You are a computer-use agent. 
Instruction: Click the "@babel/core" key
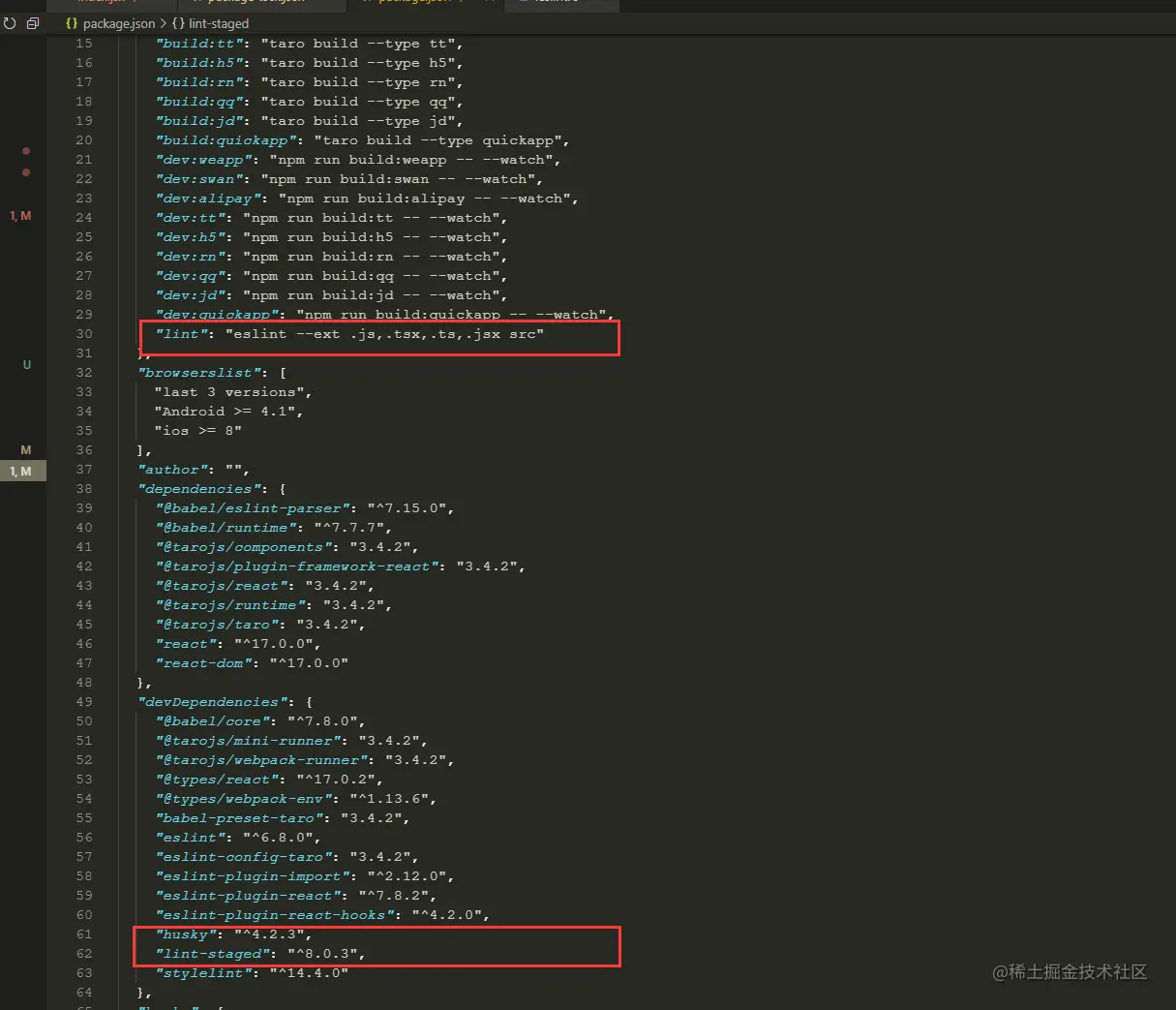coord(213,721)
